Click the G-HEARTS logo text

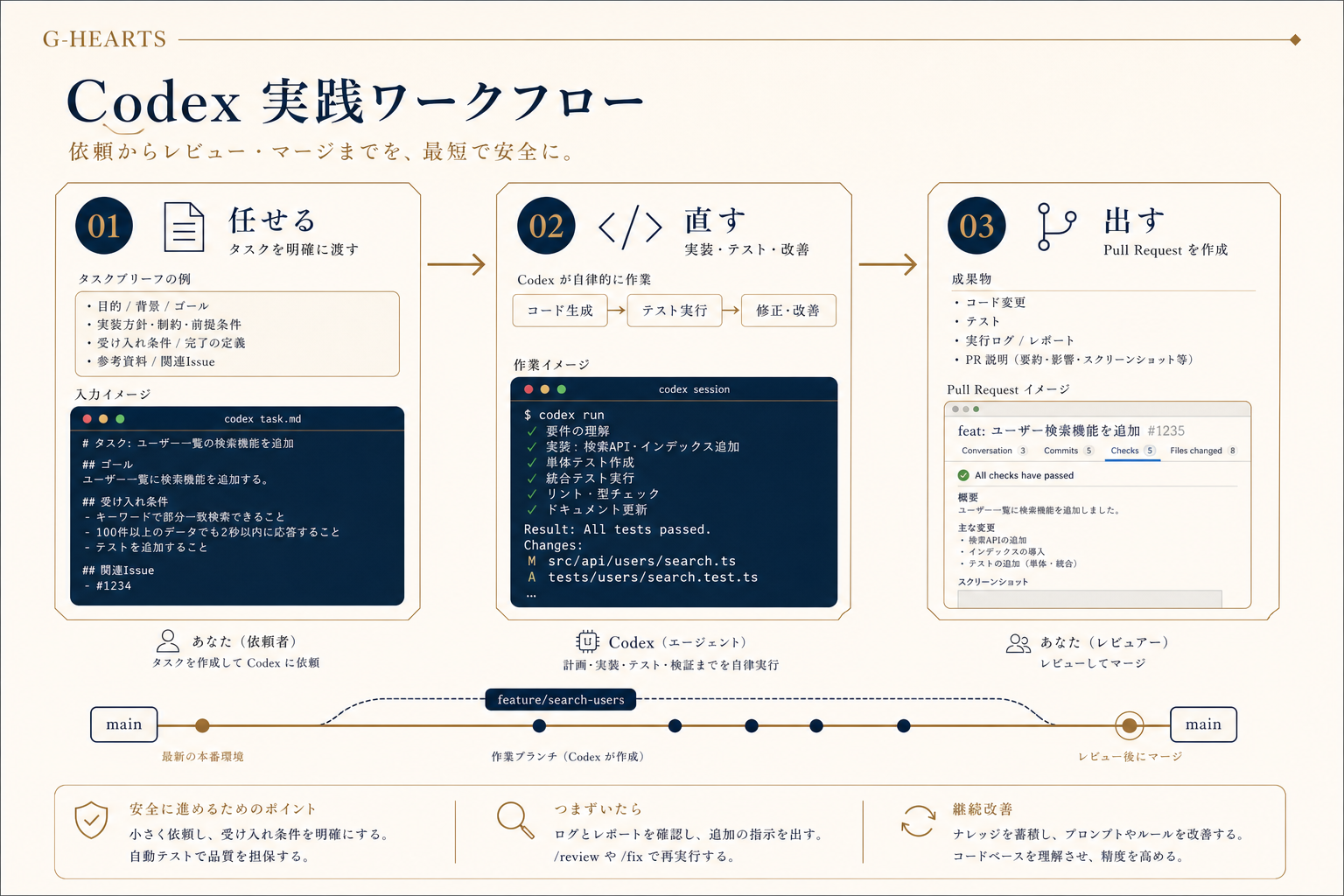[x=104, y=39]
